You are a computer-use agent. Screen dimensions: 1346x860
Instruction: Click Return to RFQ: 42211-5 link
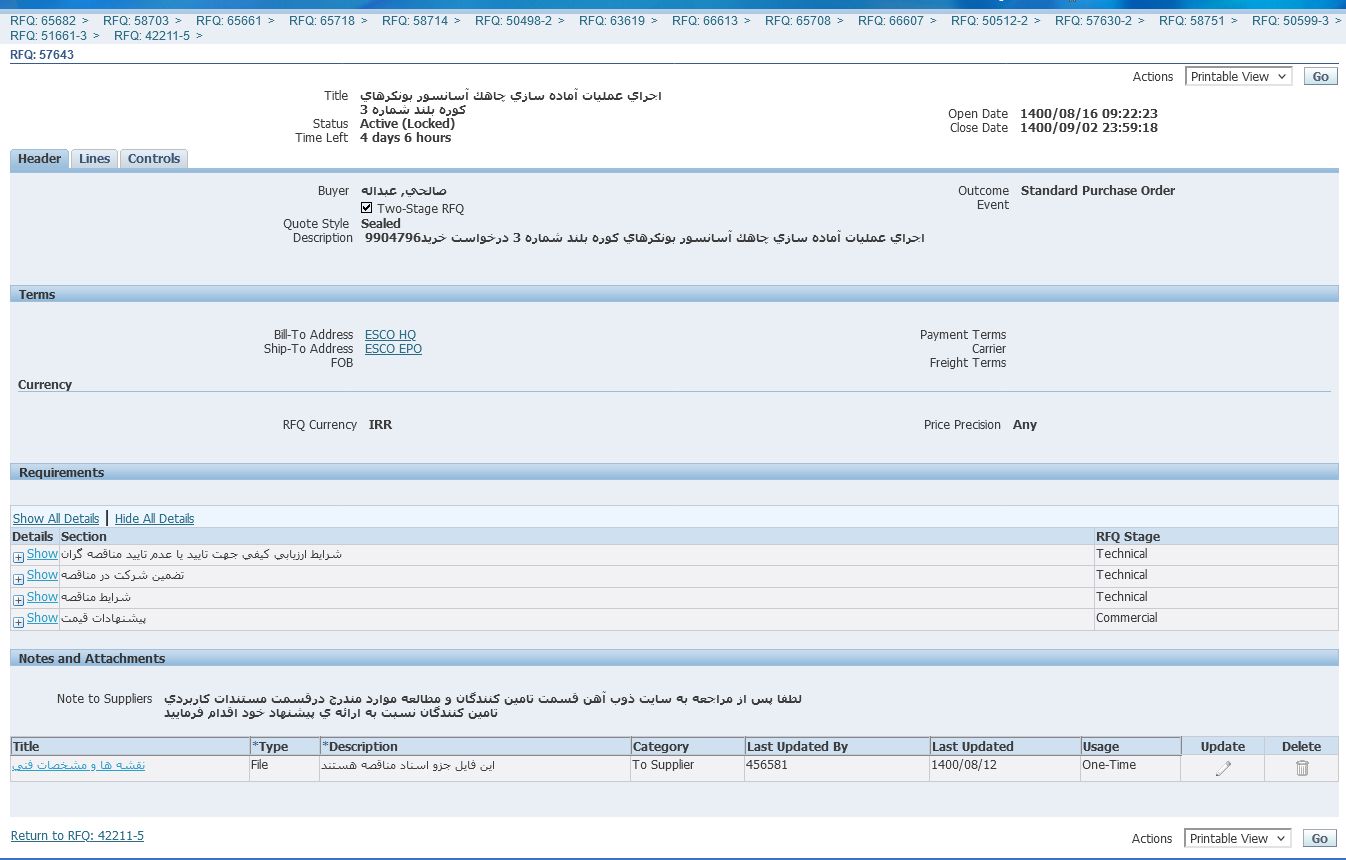[x=77, y=836]
